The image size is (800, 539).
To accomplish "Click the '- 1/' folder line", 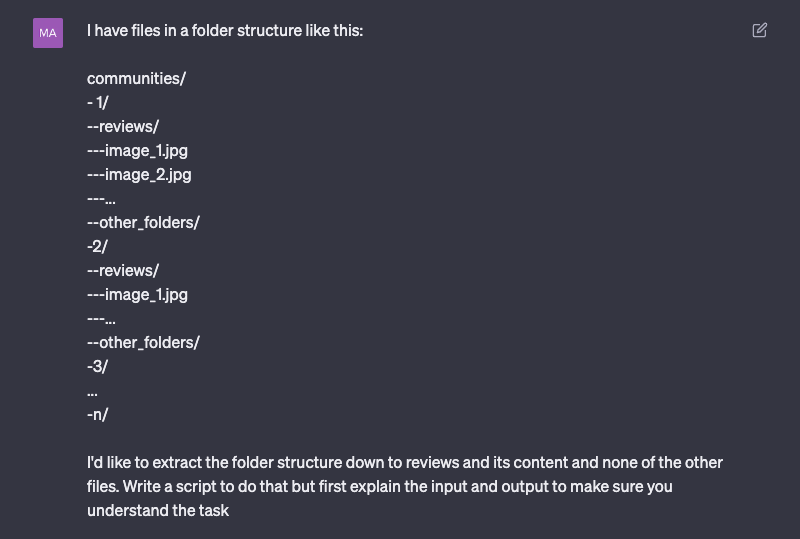I will click(x=97, y=103).
